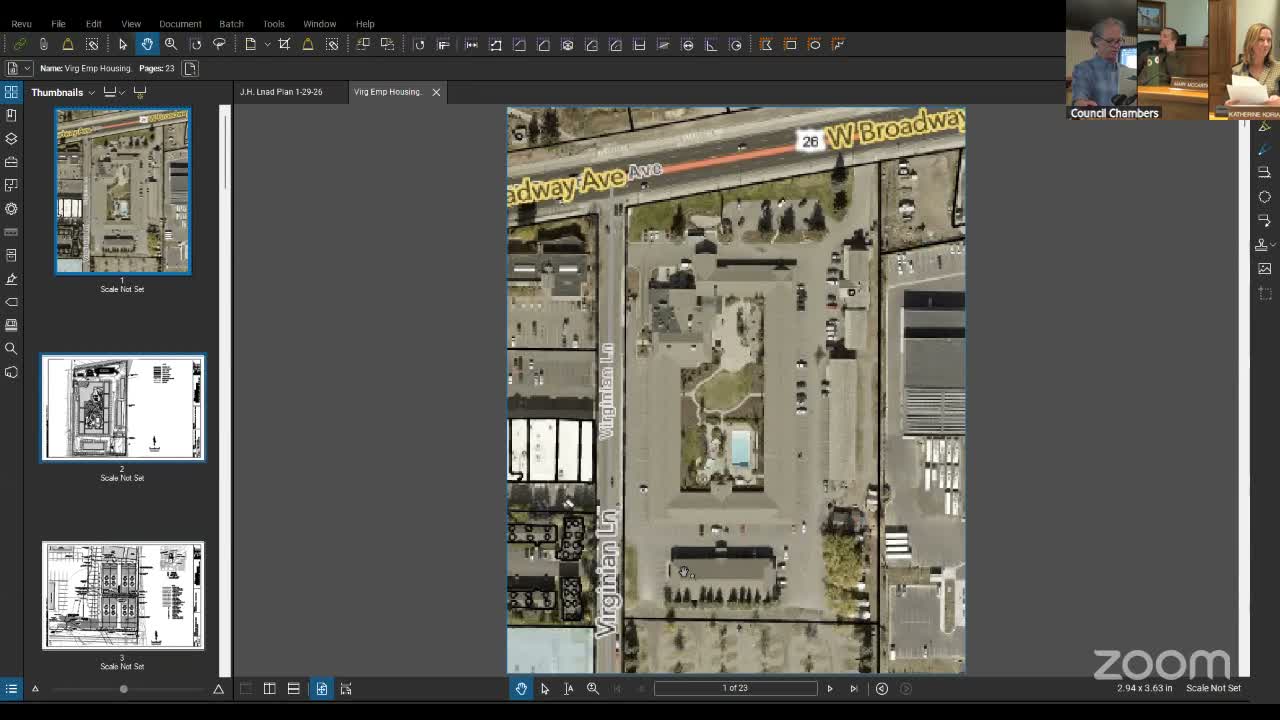
Task: Choose the Lasso selection tool
Action: [x=219, y=44]
